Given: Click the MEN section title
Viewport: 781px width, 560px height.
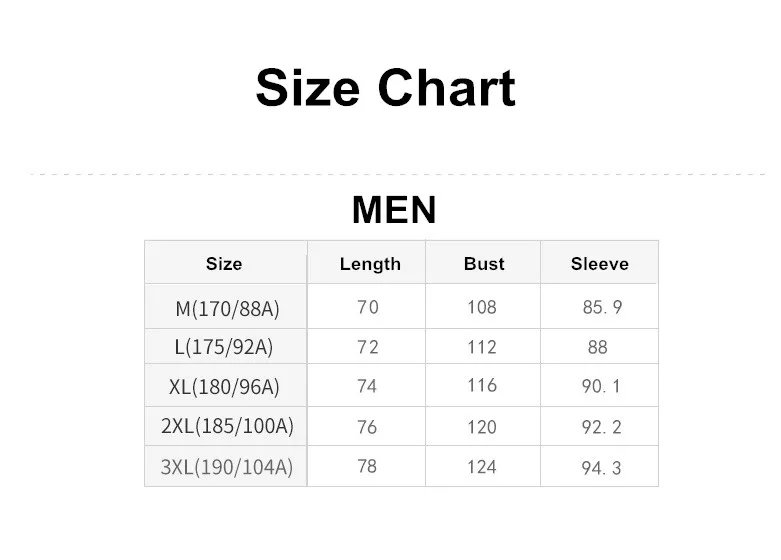Looking at the screenshot, I should (x=394, y=210).
